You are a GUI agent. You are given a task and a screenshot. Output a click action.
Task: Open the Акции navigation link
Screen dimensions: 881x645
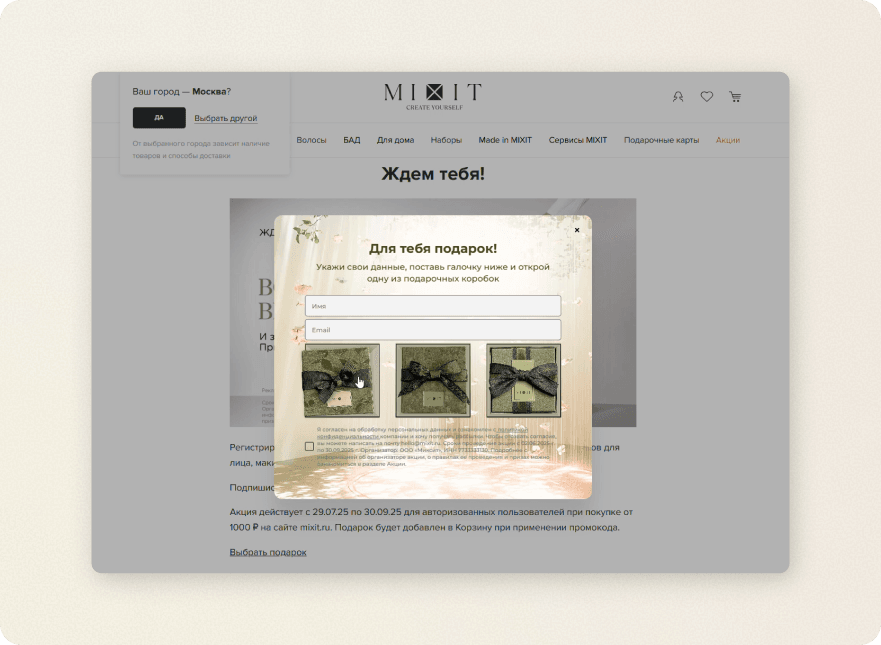tap(728, 140)
